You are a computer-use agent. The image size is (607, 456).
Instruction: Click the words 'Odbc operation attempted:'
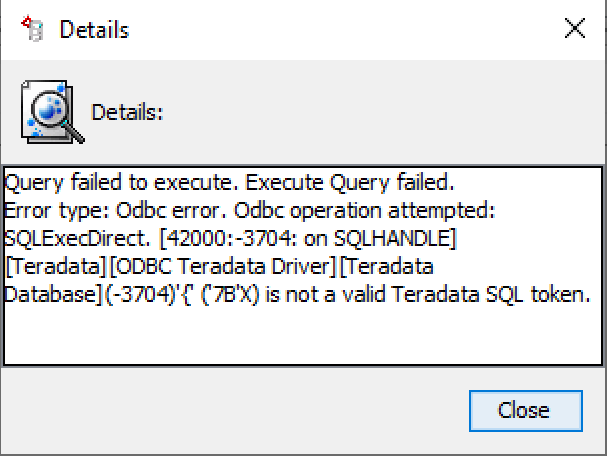(365, 211)
